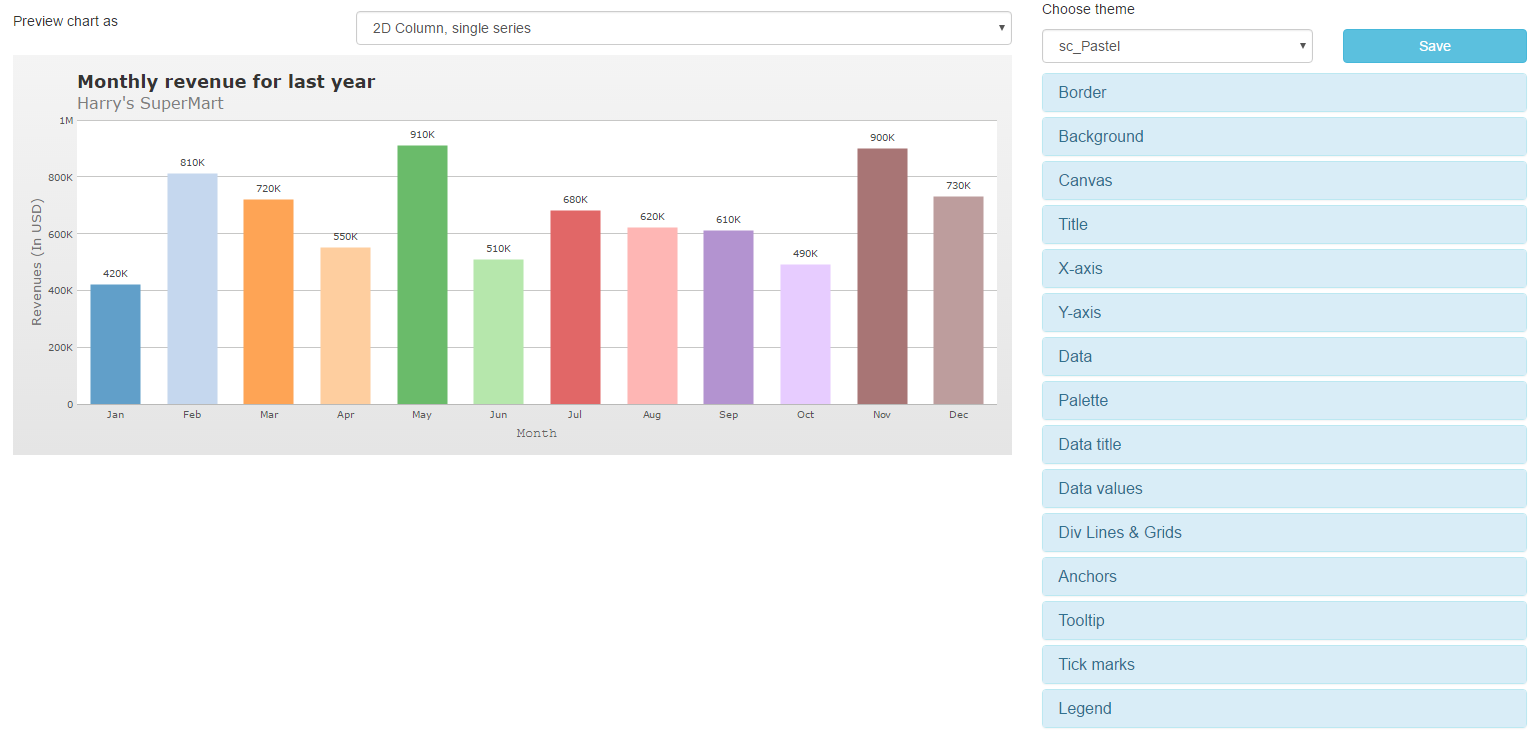Image resolution: width=1535 pixels, height=755 pixels.
Task: Expand the Border settings panel
Action: (x=1283, y=92)
